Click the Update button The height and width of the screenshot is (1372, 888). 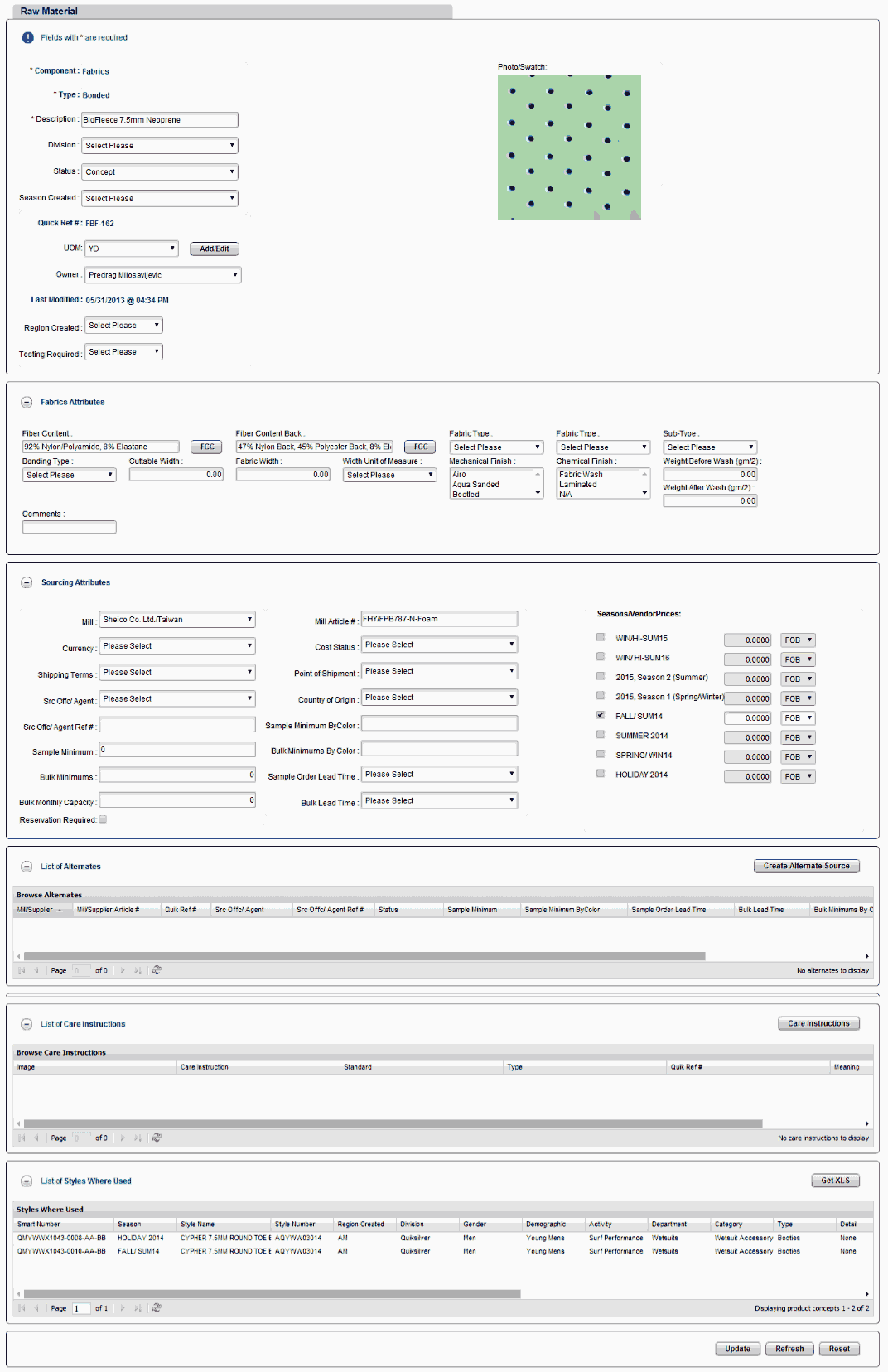(x=738, y=1349)
